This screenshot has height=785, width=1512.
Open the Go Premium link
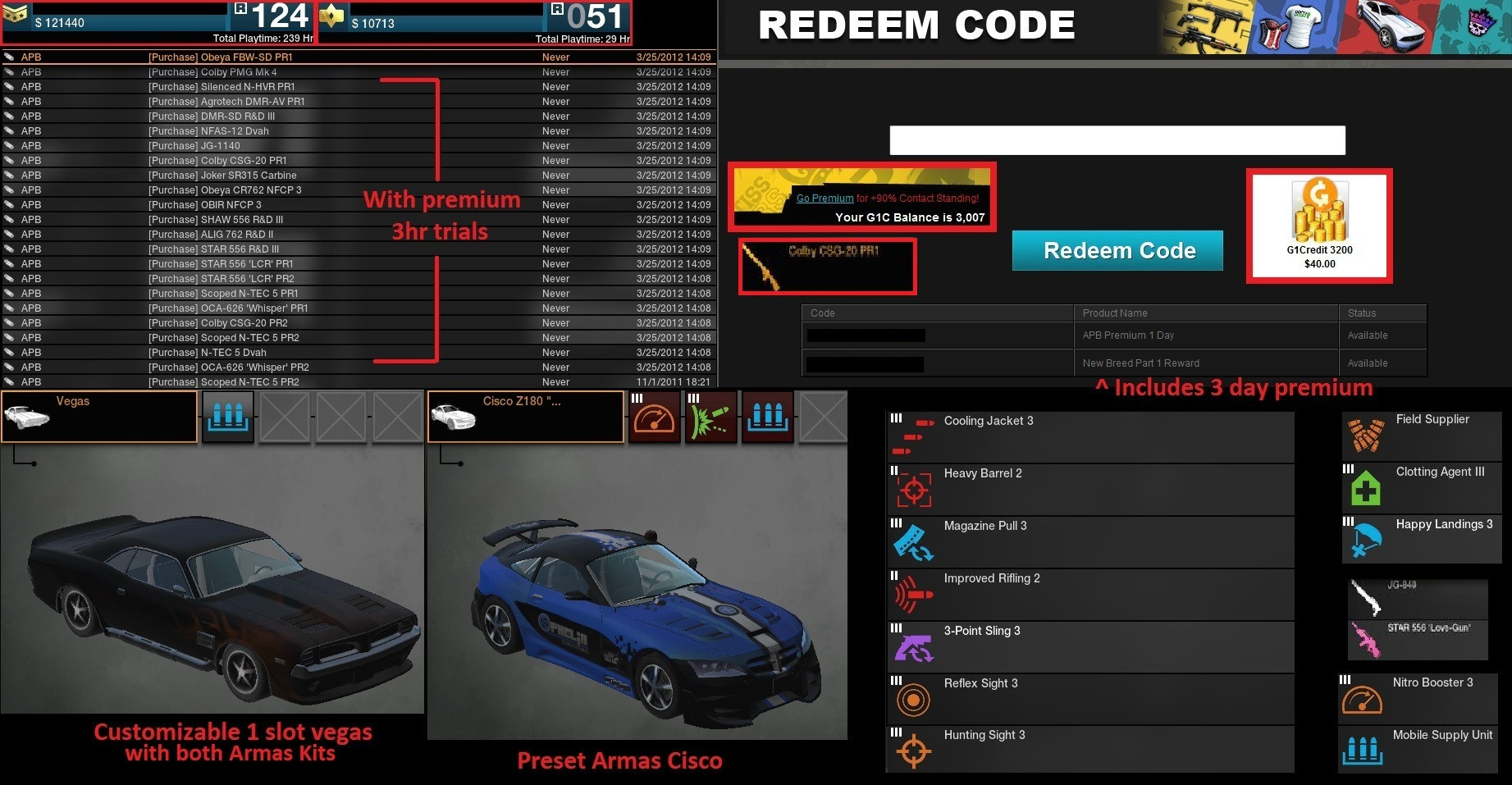825,198
